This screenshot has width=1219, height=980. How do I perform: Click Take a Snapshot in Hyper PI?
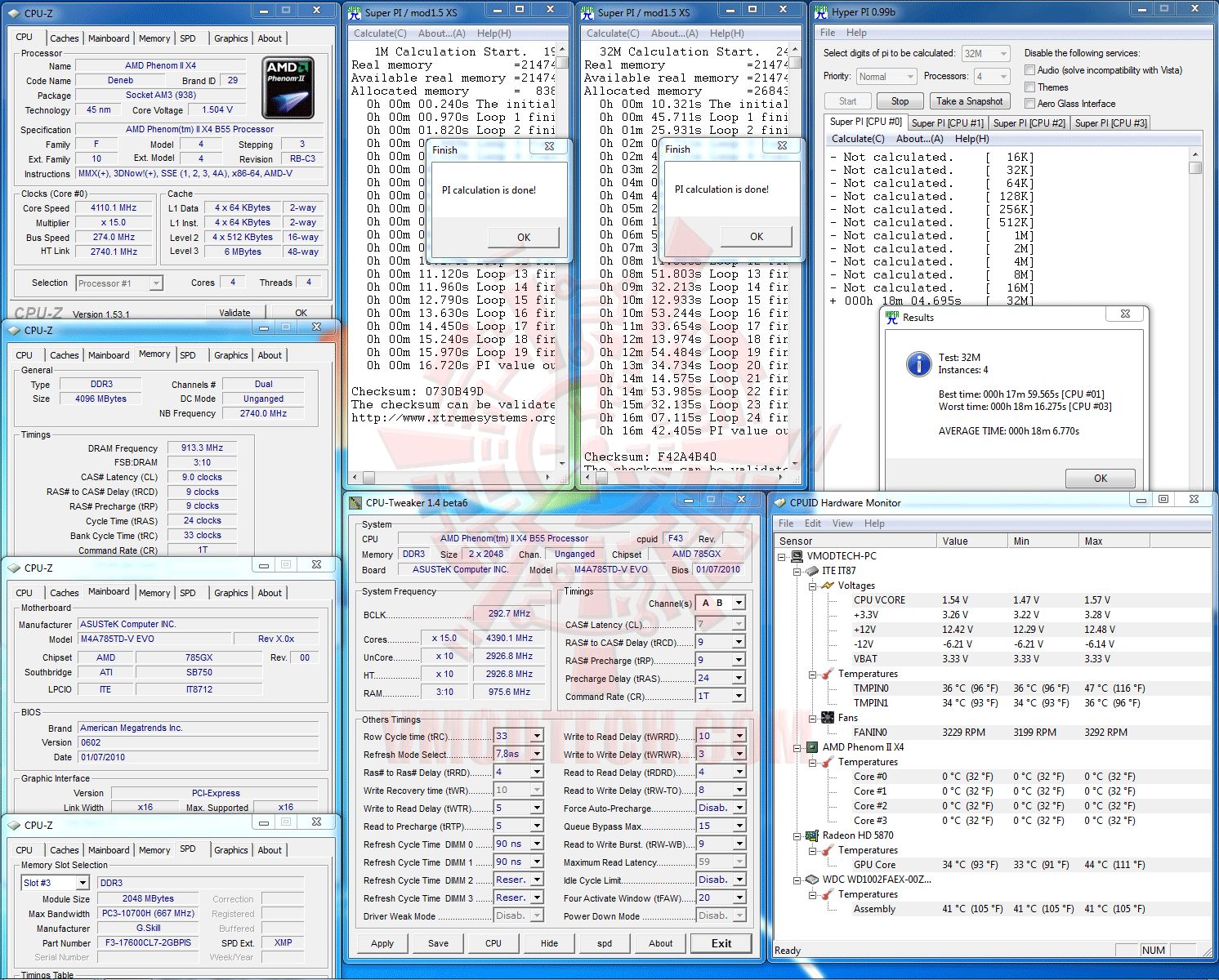(x=969, y=101)
